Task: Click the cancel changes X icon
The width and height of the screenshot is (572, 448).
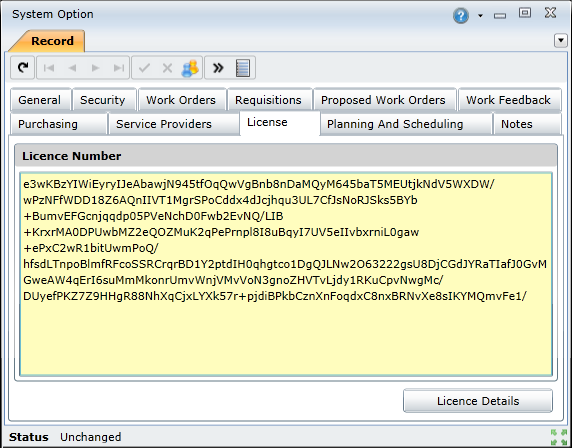Action: [167, 68]
